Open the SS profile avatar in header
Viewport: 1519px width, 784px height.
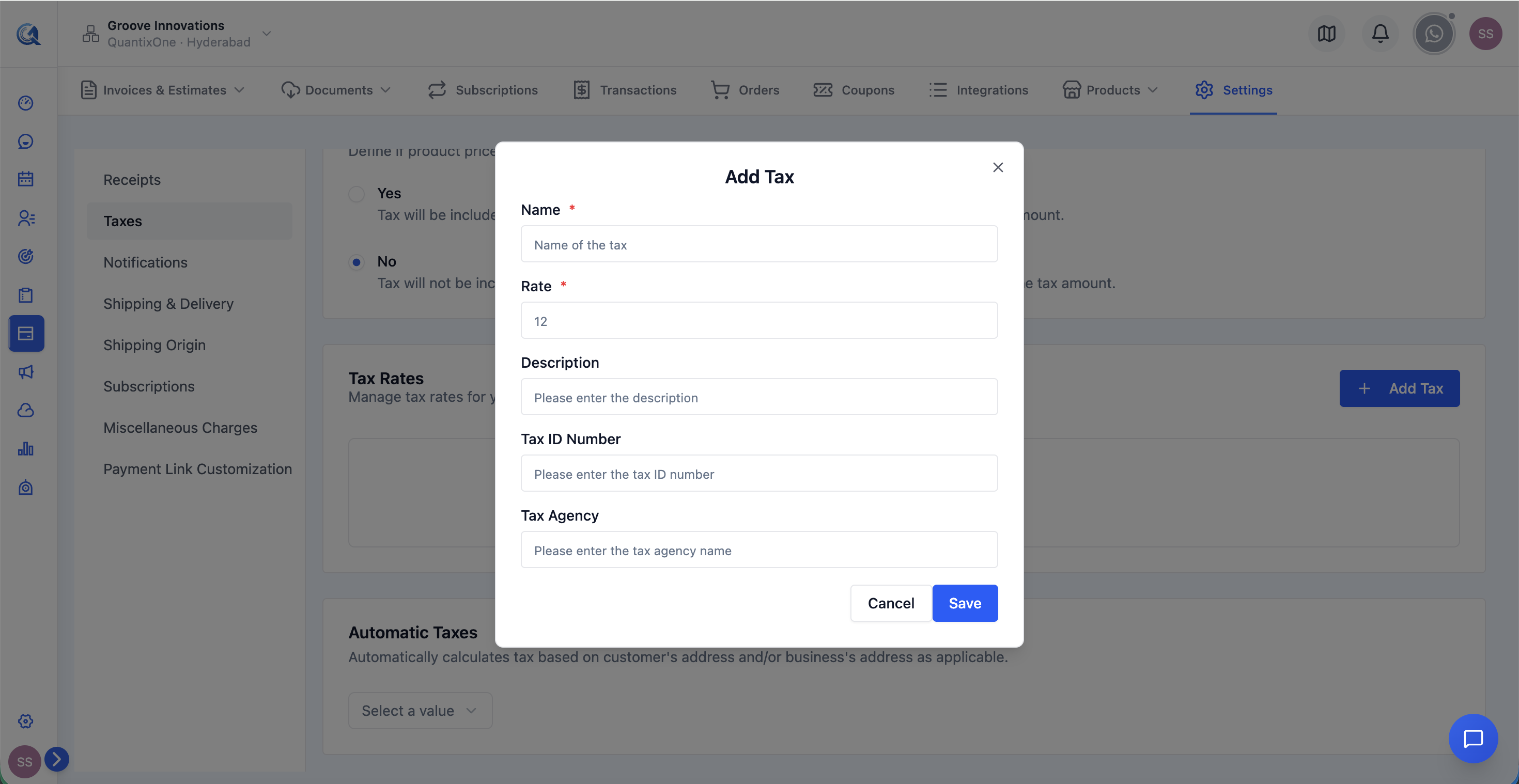pyautogui.click(x=1485, y=34)
